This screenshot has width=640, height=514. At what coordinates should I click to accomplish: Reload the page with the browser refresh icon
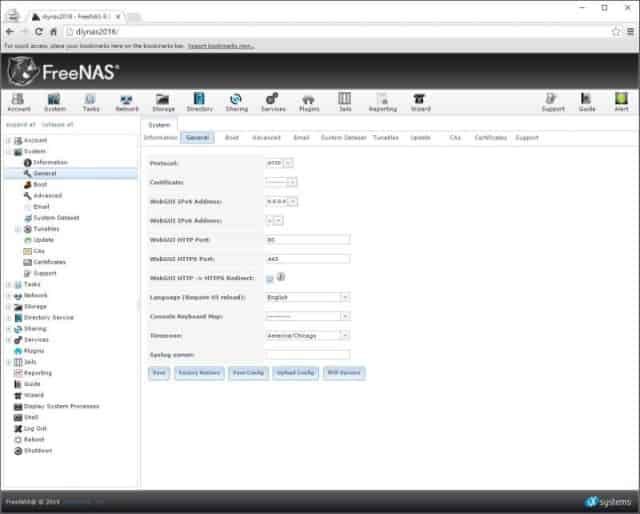[x=39, y=31]
